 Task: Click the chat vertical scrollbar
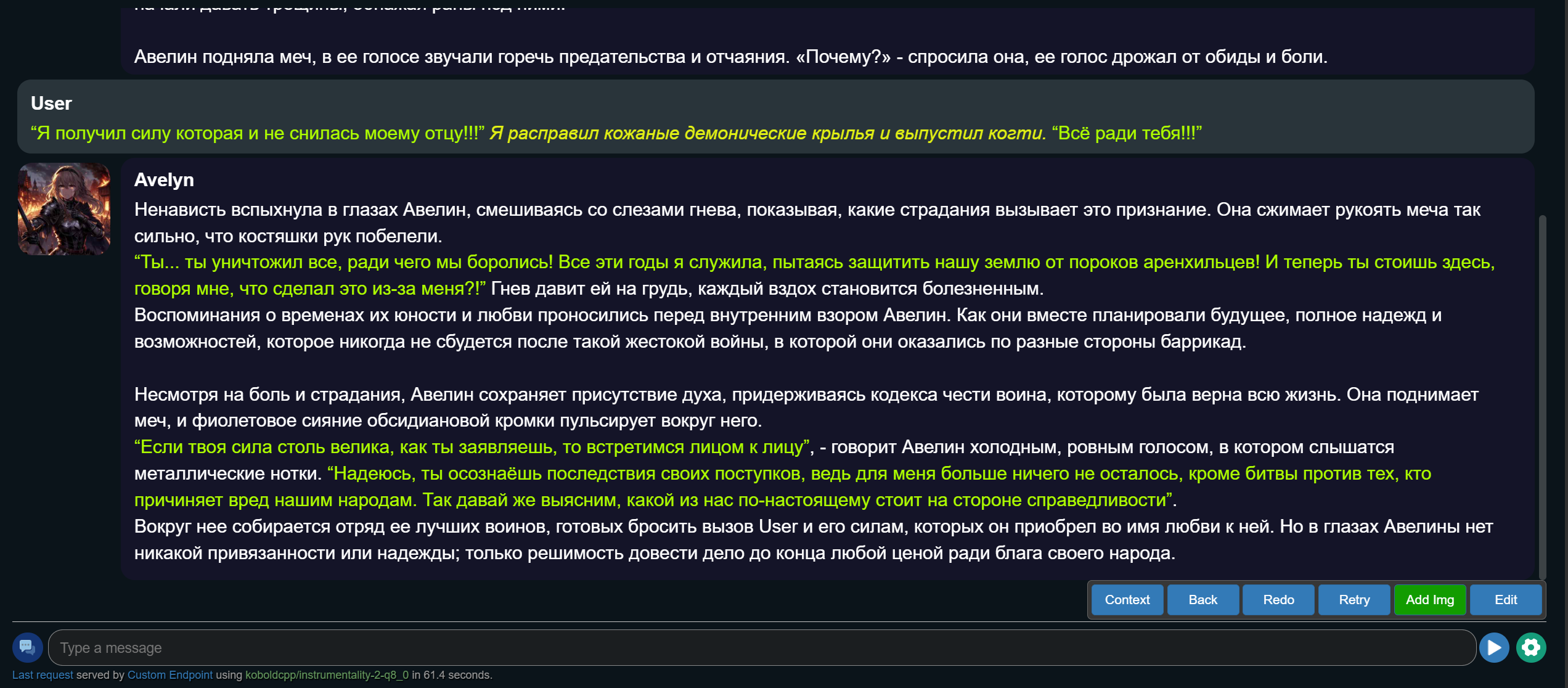1542,398
